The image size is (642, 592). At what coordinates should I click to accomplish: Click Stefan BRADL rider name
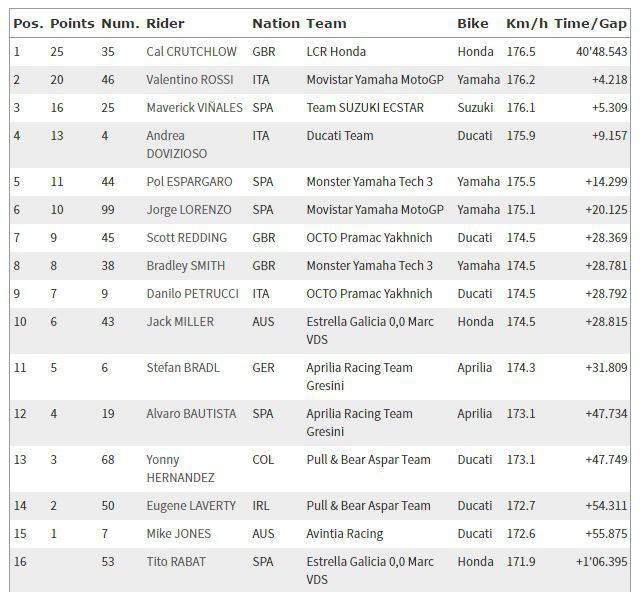click(183, 368)
